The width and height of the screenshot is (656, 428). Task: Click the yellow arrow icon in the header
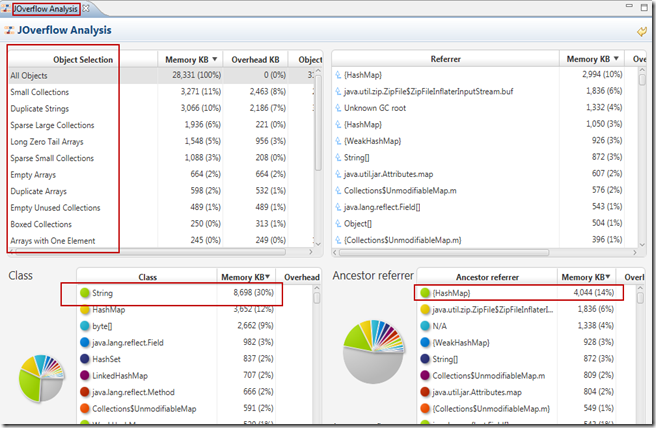tap(642, 32)
